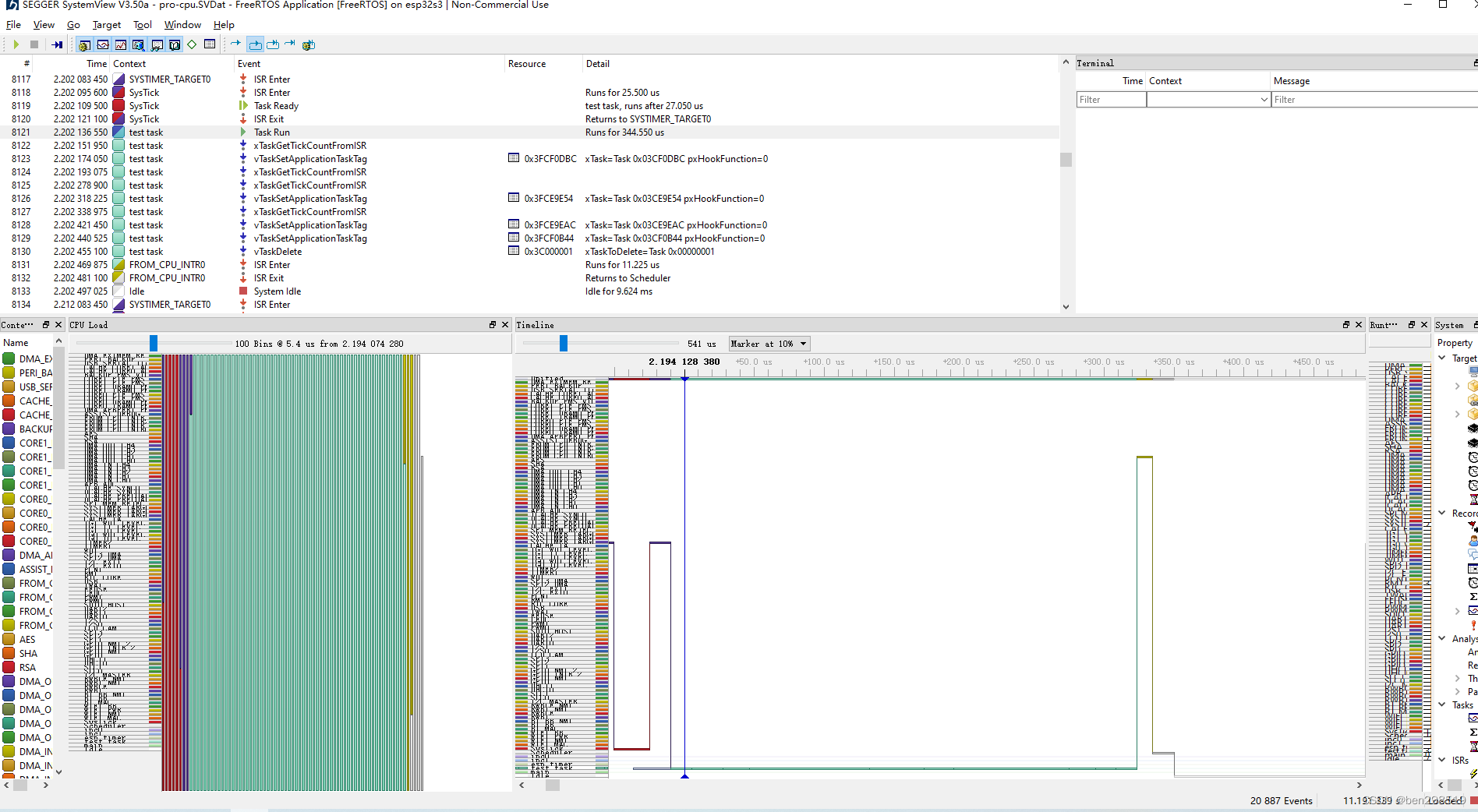Collapse the ISRs section in System panel
The image size is (1478, 812).
1442,760
